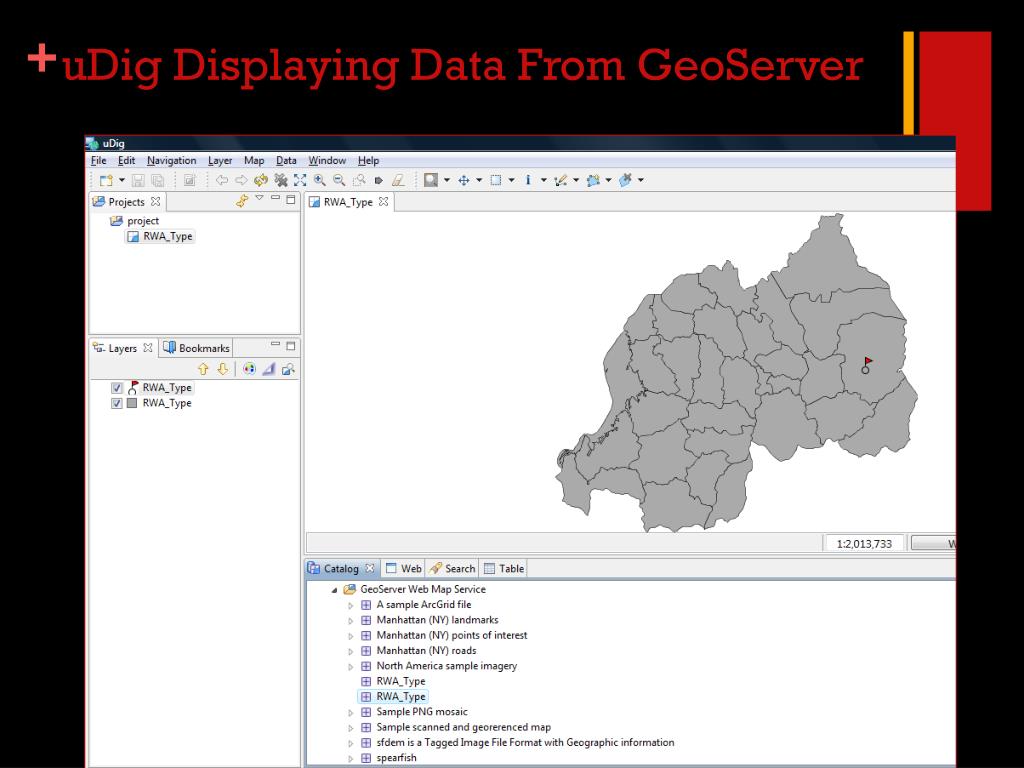Switch to the Search tab
The image size is (1024, 768).
coord(452,569)
